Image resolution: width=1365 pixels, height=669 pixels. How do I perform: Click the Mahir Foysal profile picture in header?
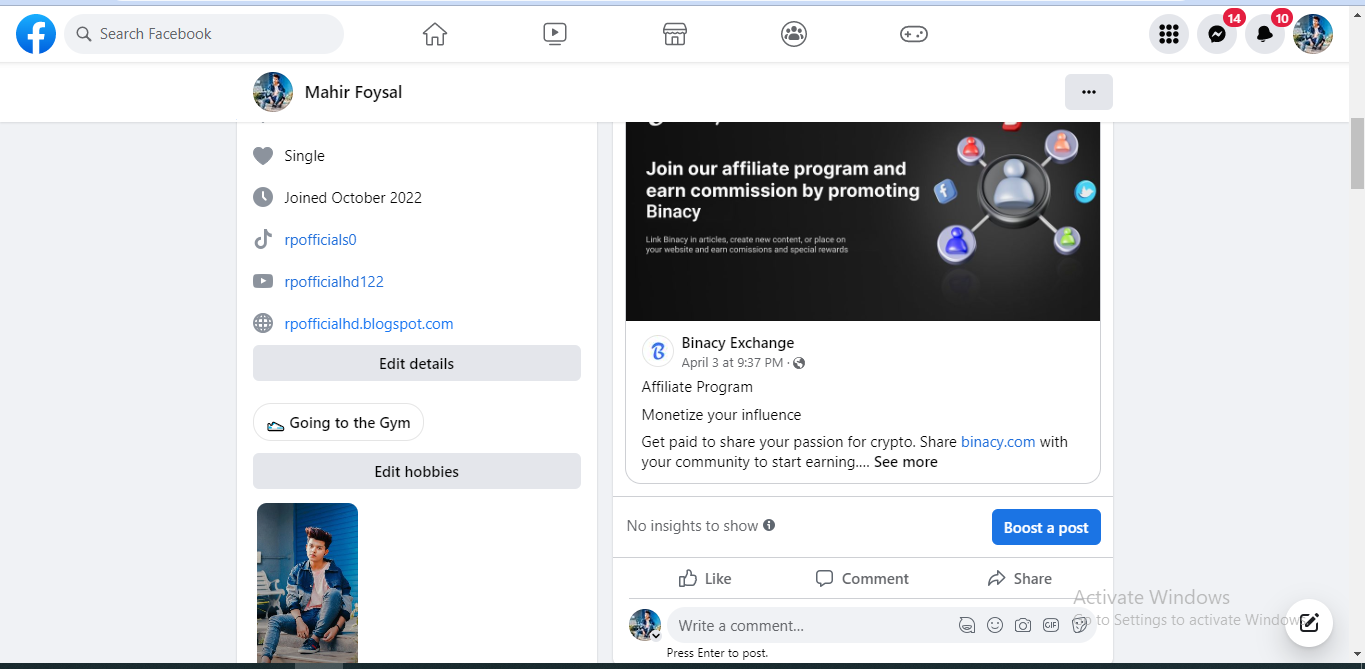273,92
